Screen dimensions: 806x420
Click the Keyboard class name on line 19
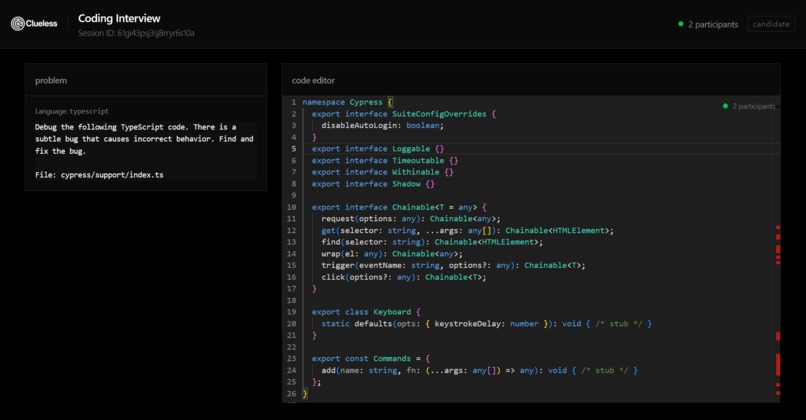pos(392,312)
